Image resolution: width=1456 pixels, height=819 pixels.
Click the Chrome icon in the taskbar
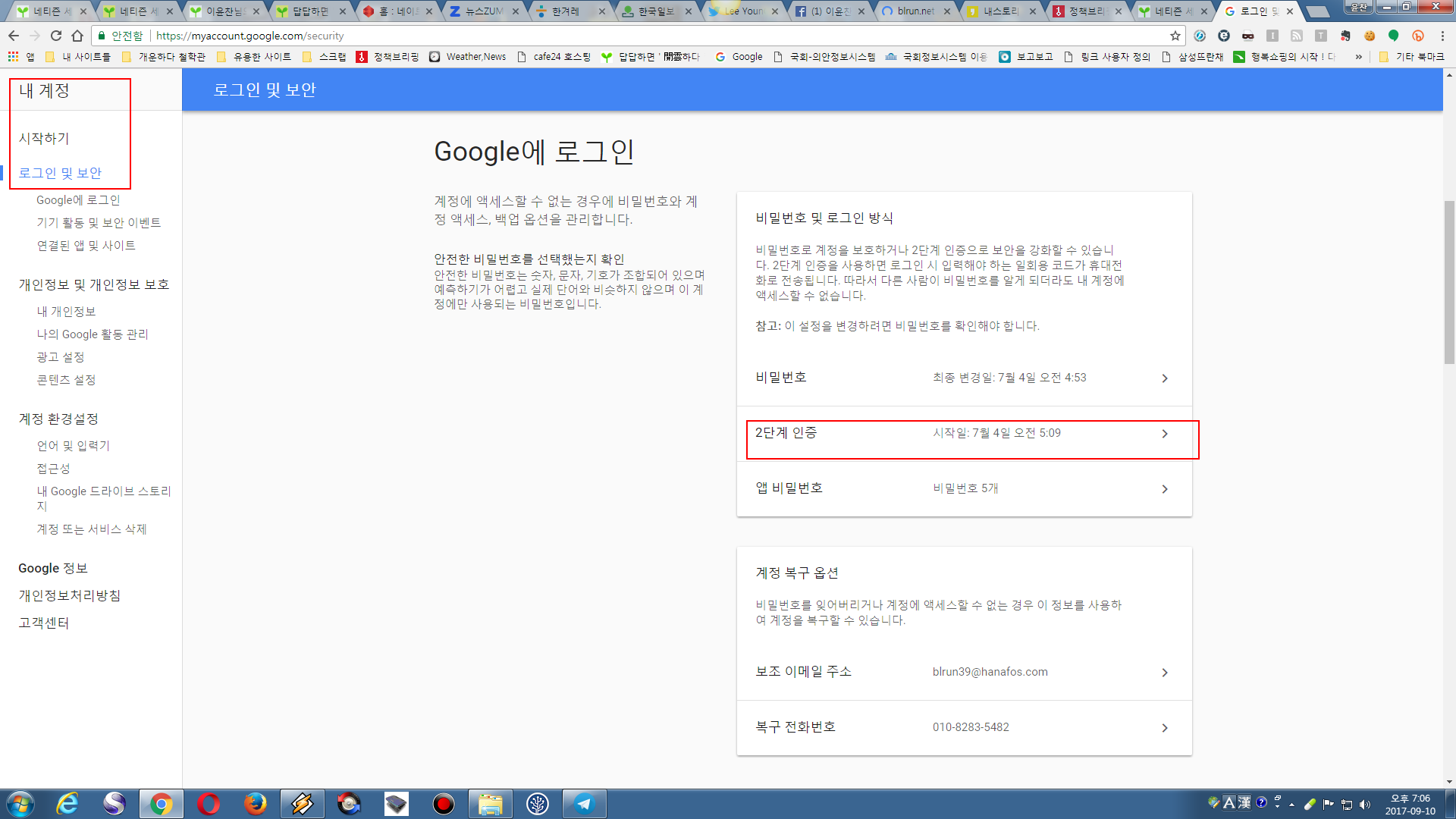161,804
